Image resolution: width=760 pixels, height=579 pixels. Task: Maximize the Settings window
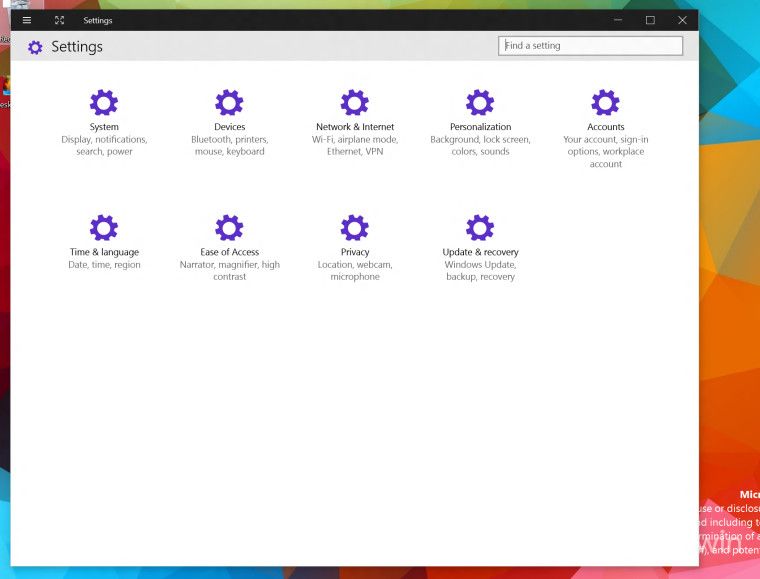pos(650,20)
